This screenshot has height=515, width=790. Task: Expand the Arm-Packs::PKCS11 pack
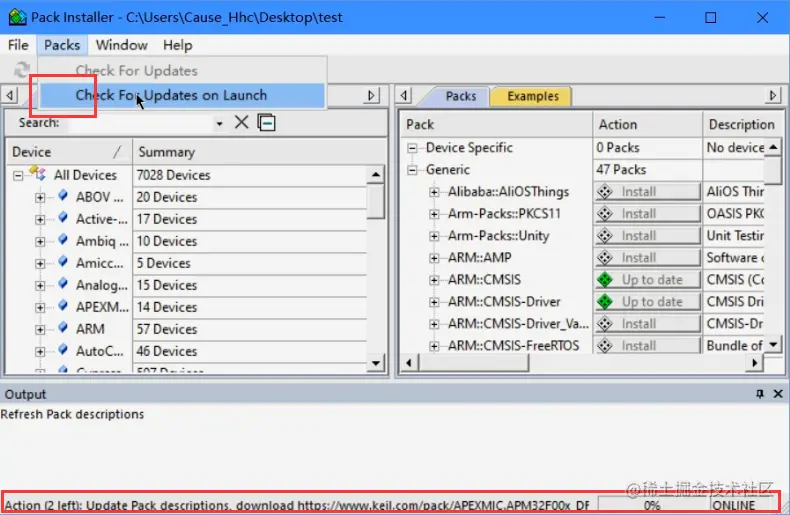[x=434, y=214]
